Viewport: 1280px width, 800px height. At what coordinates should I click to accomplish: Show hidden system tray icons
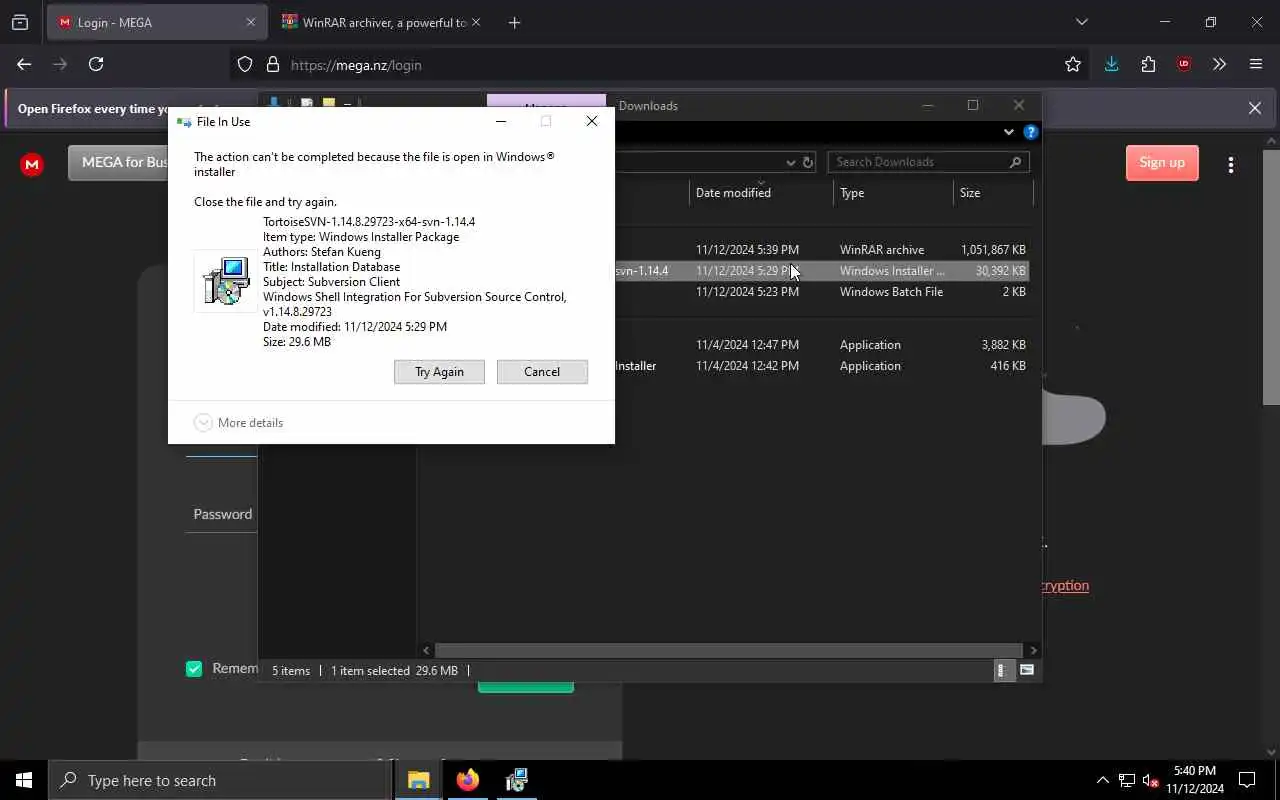(x=1103, y=781)
